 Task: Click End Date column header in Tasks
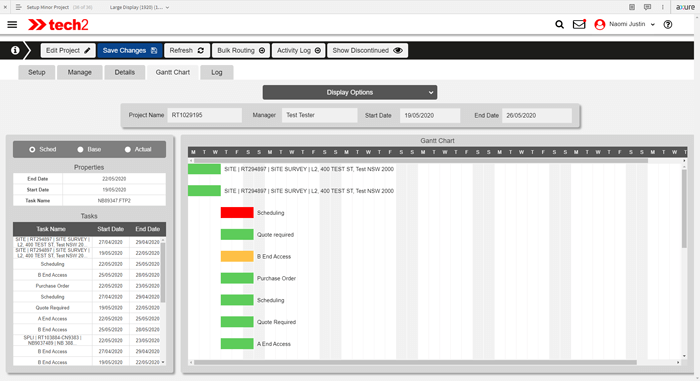(147, 229)
